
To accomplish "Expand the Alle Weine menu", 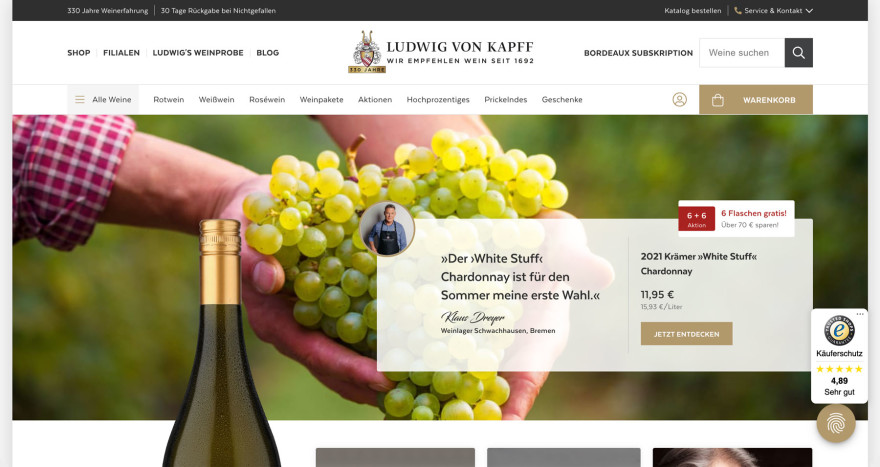I will point(103,99).
